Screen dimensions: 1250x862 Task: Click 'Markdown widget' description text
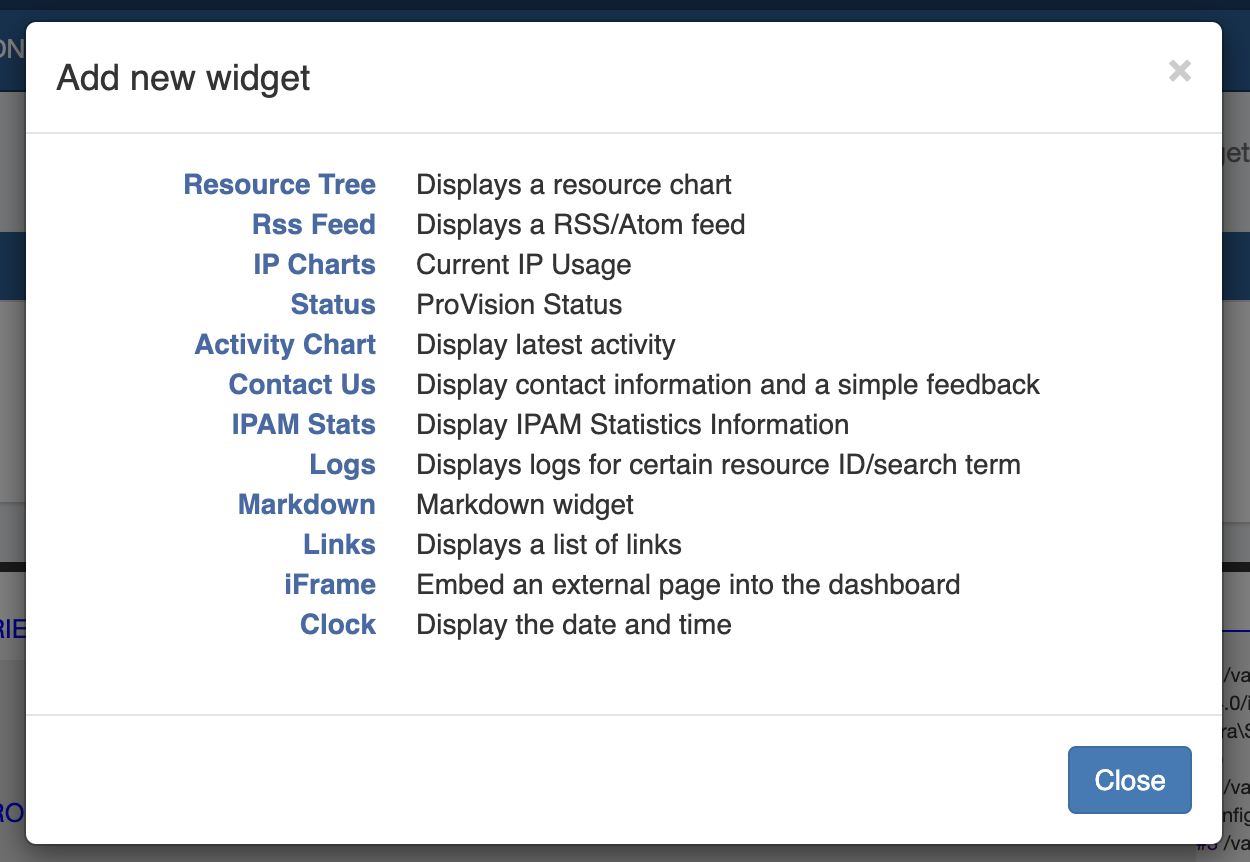[525, 505]
